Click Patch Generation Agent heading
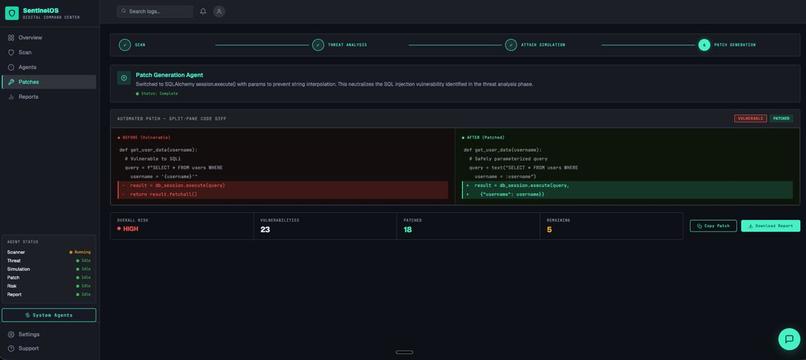Screen dimensions: 806x360 pos(169,75)
